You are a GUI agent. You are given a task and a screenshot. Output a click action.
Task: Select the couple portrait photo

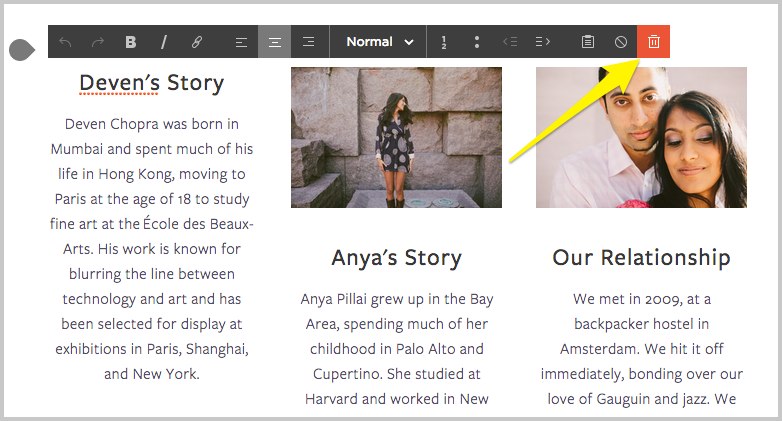coord(641,137)
